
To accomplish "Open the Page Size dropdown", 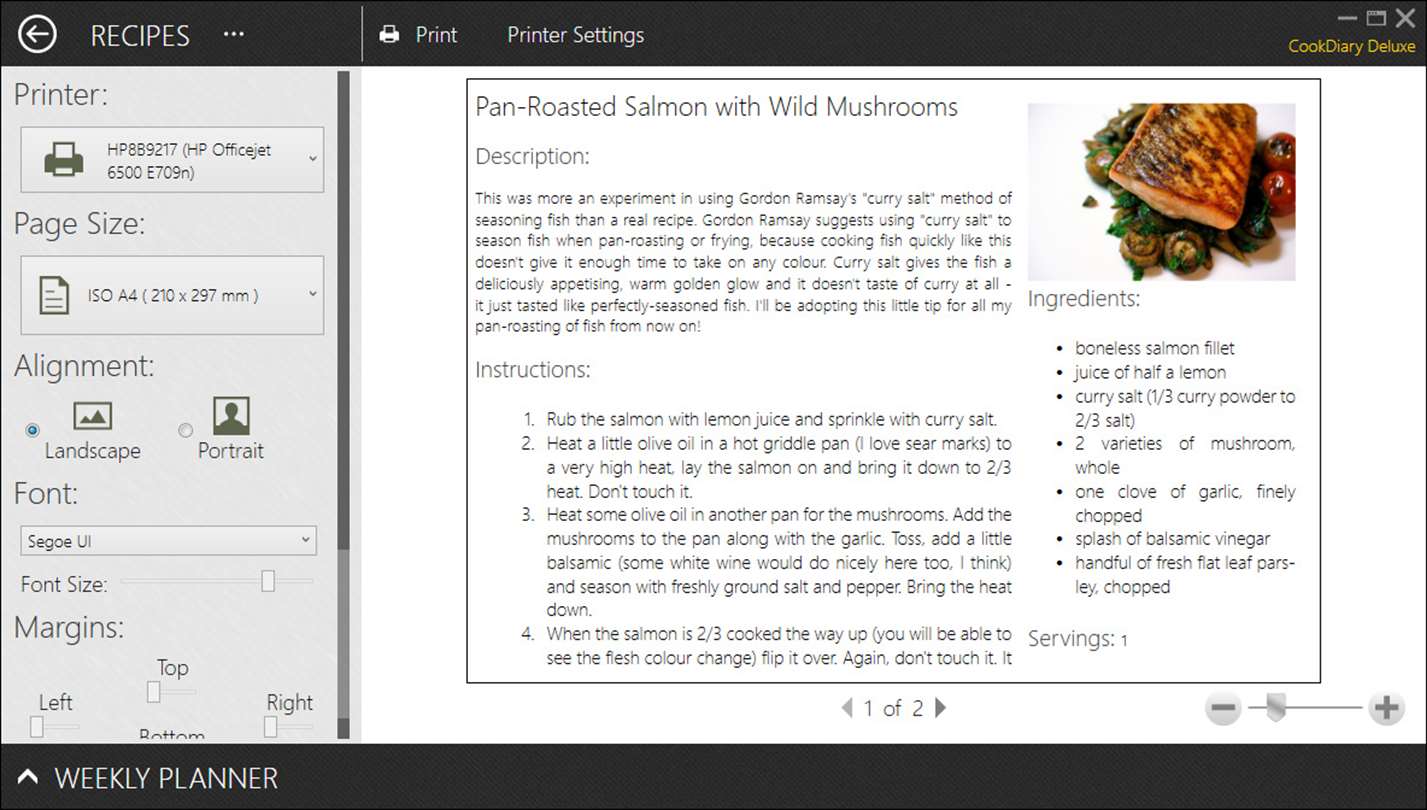I will 172,295.
